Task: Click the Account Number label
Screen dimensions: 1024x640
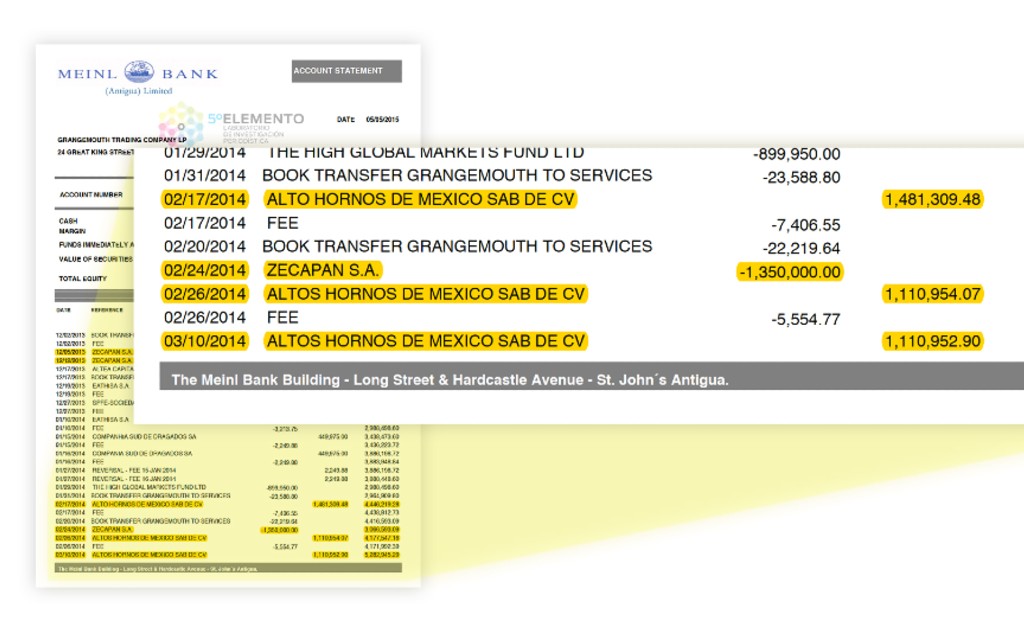Action: (91, 195)
